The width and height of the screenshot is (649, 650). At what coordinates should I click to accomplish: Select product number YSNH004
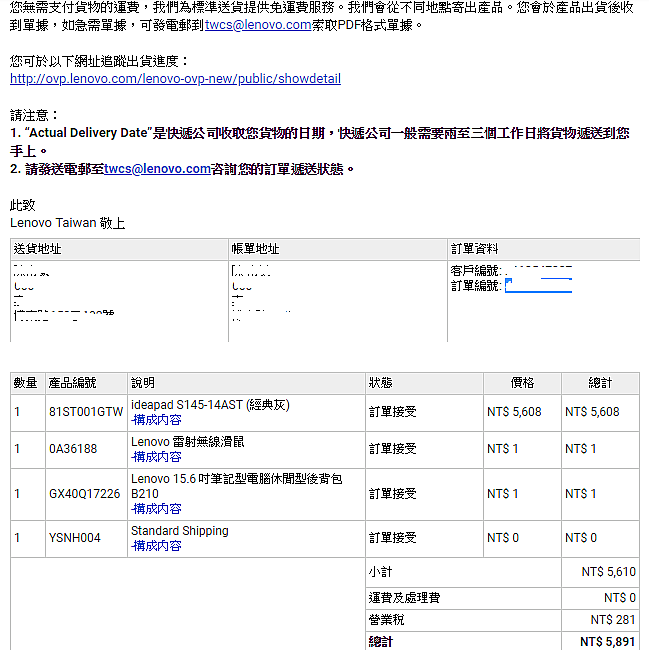pyautogui.click(x=75, y=538)
